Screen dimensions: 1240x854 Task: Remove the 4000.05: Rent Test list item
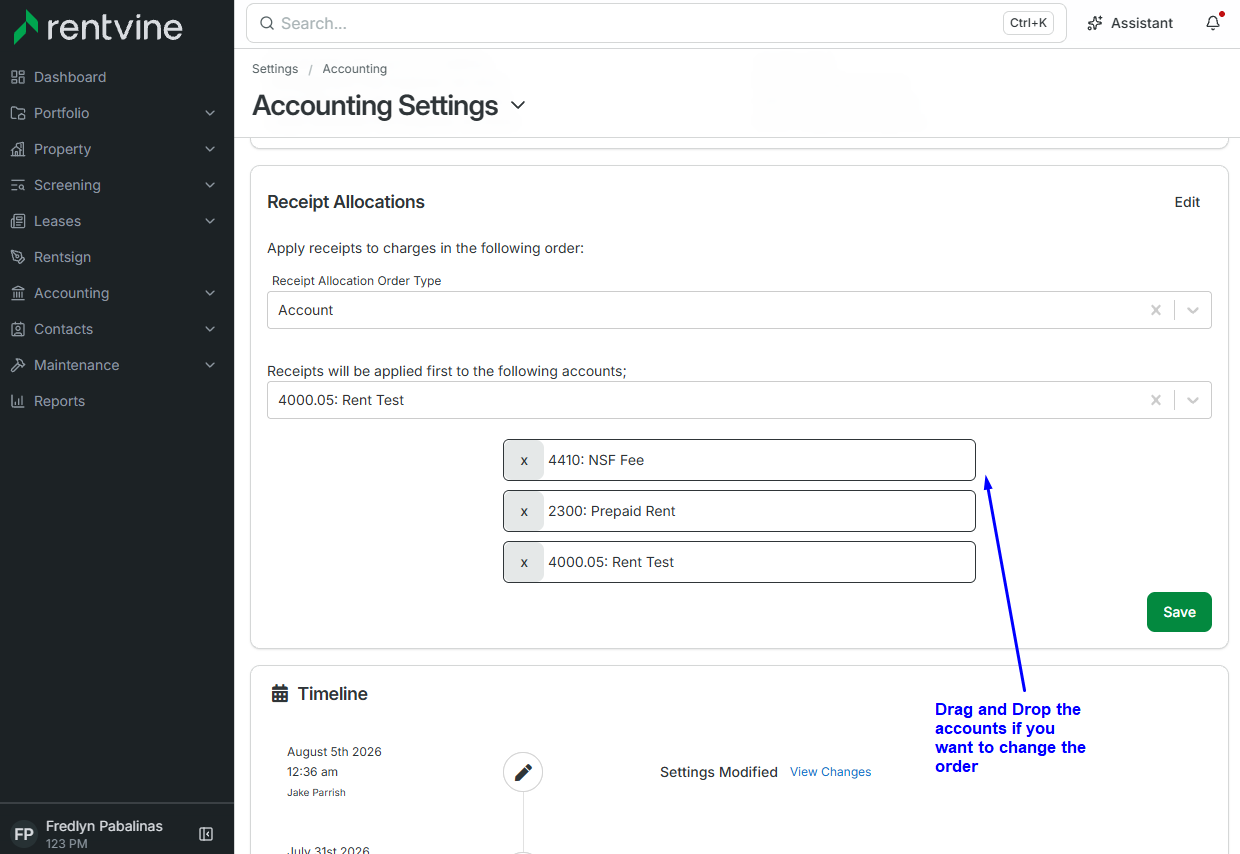pos(524,562)
